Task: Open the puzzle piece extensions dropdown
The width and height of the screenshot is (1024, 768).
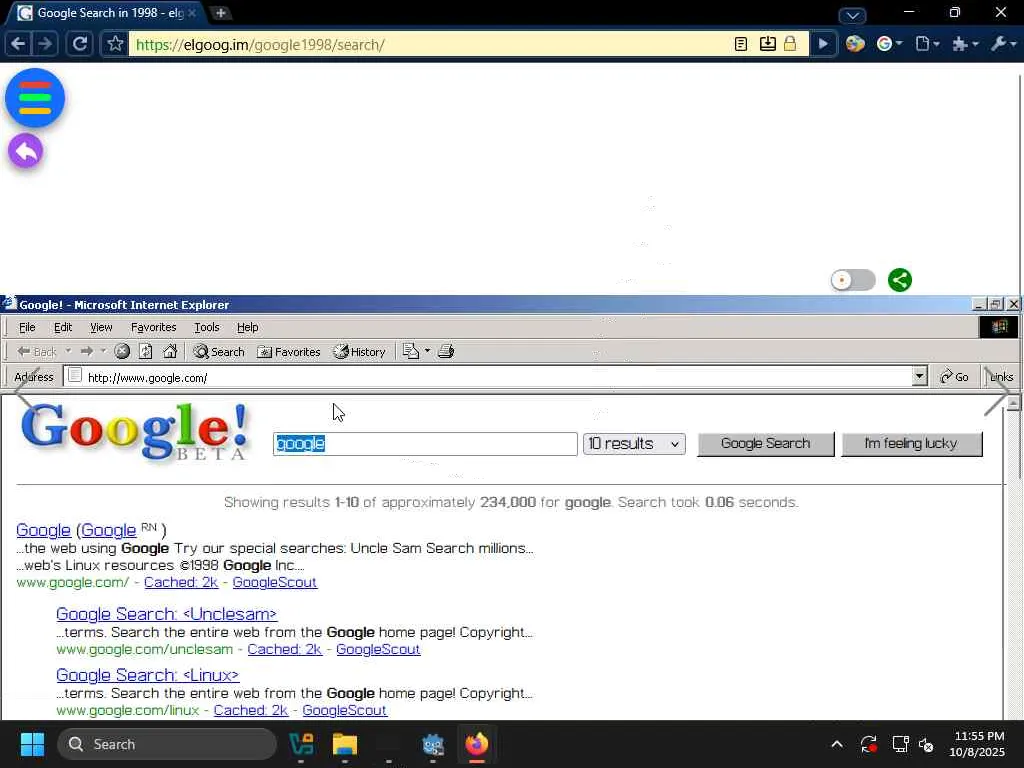Action: pos(965,44)
